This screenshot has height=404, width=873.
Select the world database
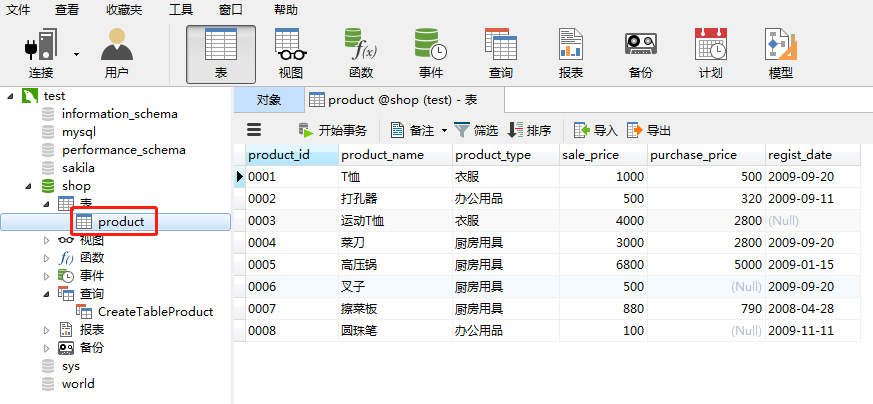pos(78,384)
